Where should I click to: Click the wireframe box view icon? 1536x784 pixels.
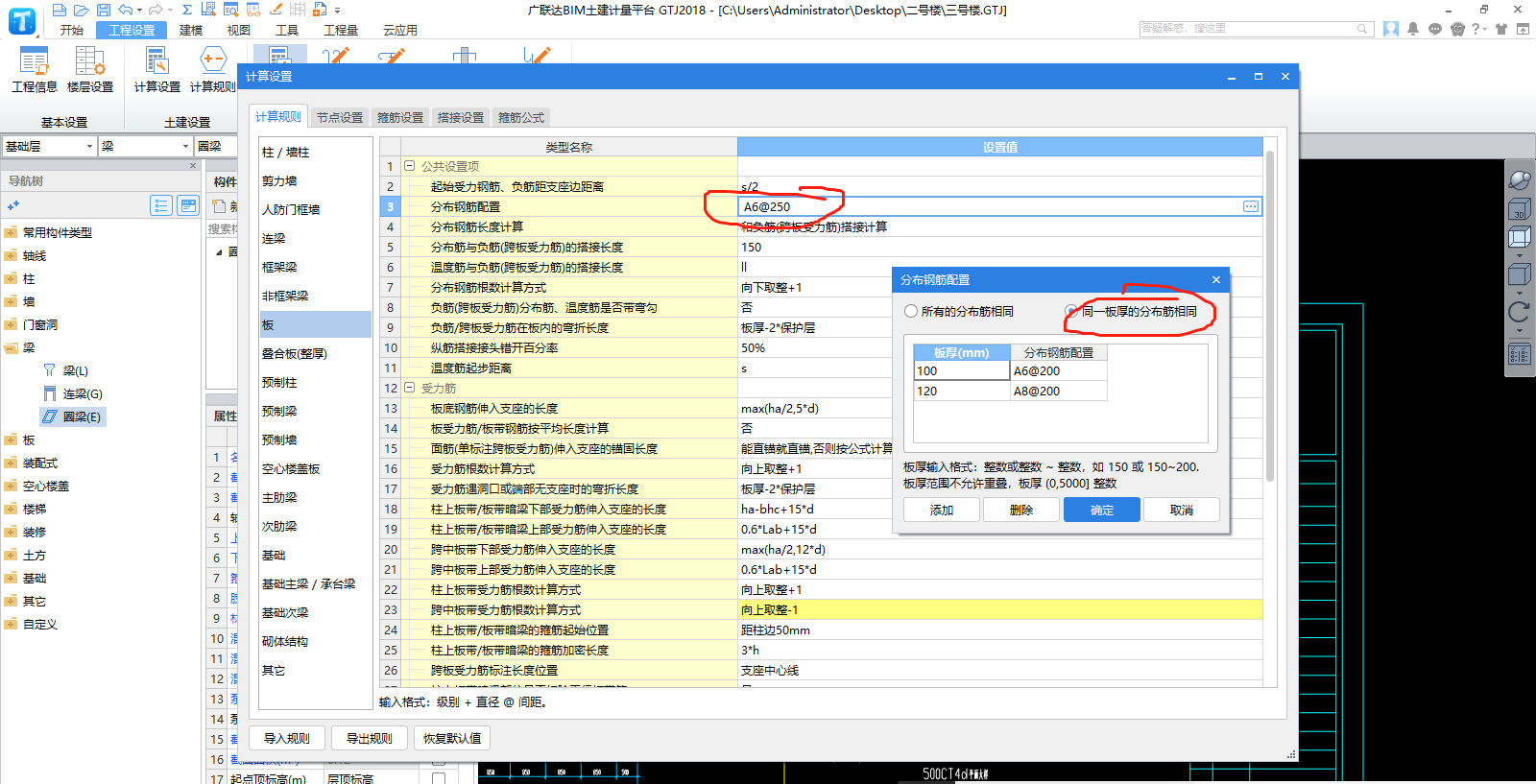click(1520, 237)
